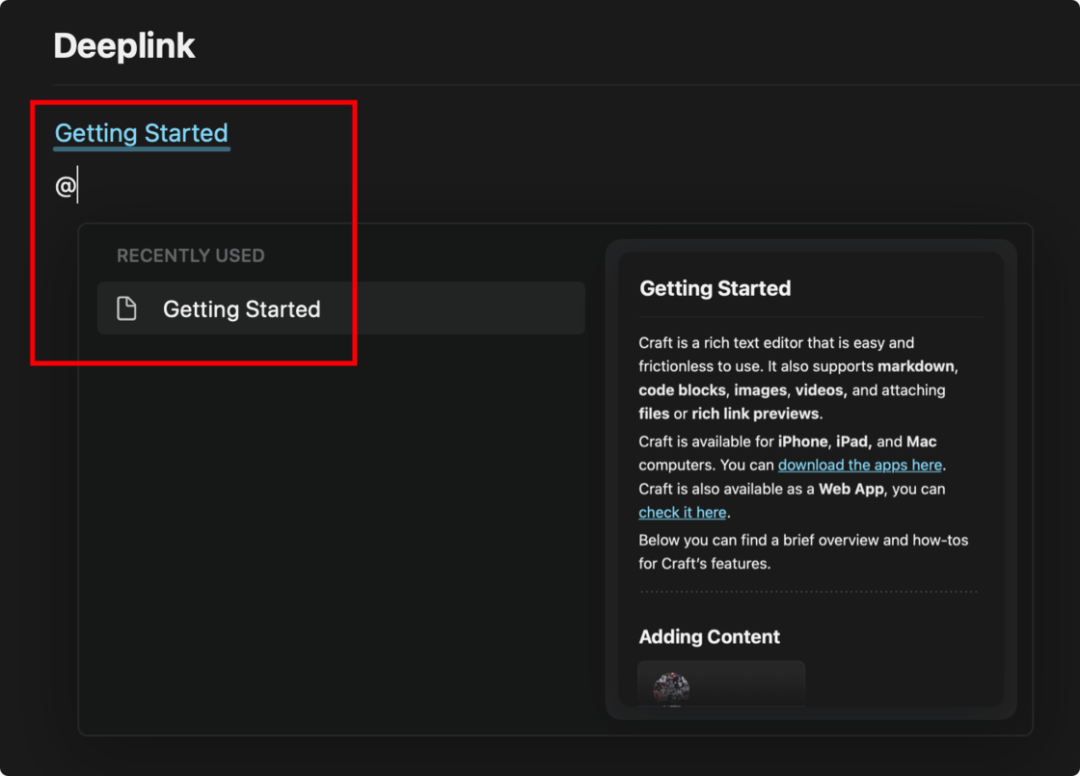Select Getting Started from the recently used list

tap(341, 308)
